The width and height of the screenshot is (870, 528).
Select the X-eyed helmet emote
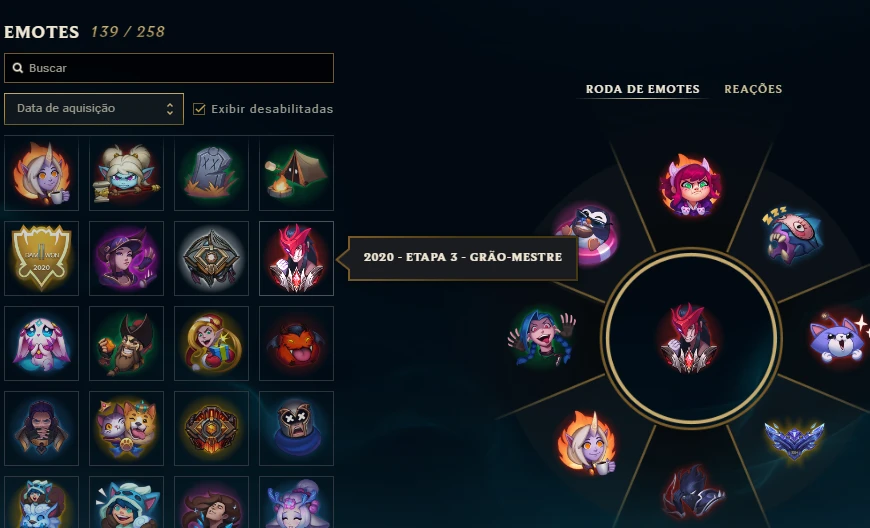pyautogui.click(x=296, y=428)
